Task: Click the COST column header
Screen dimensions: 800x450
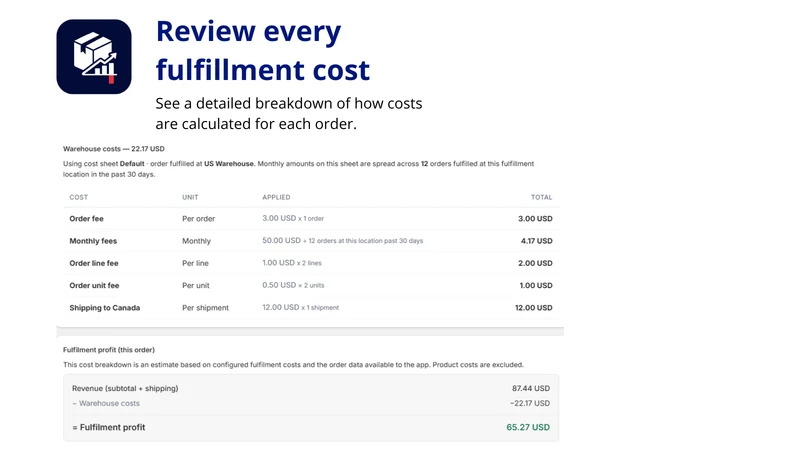Action: (79, 197)
